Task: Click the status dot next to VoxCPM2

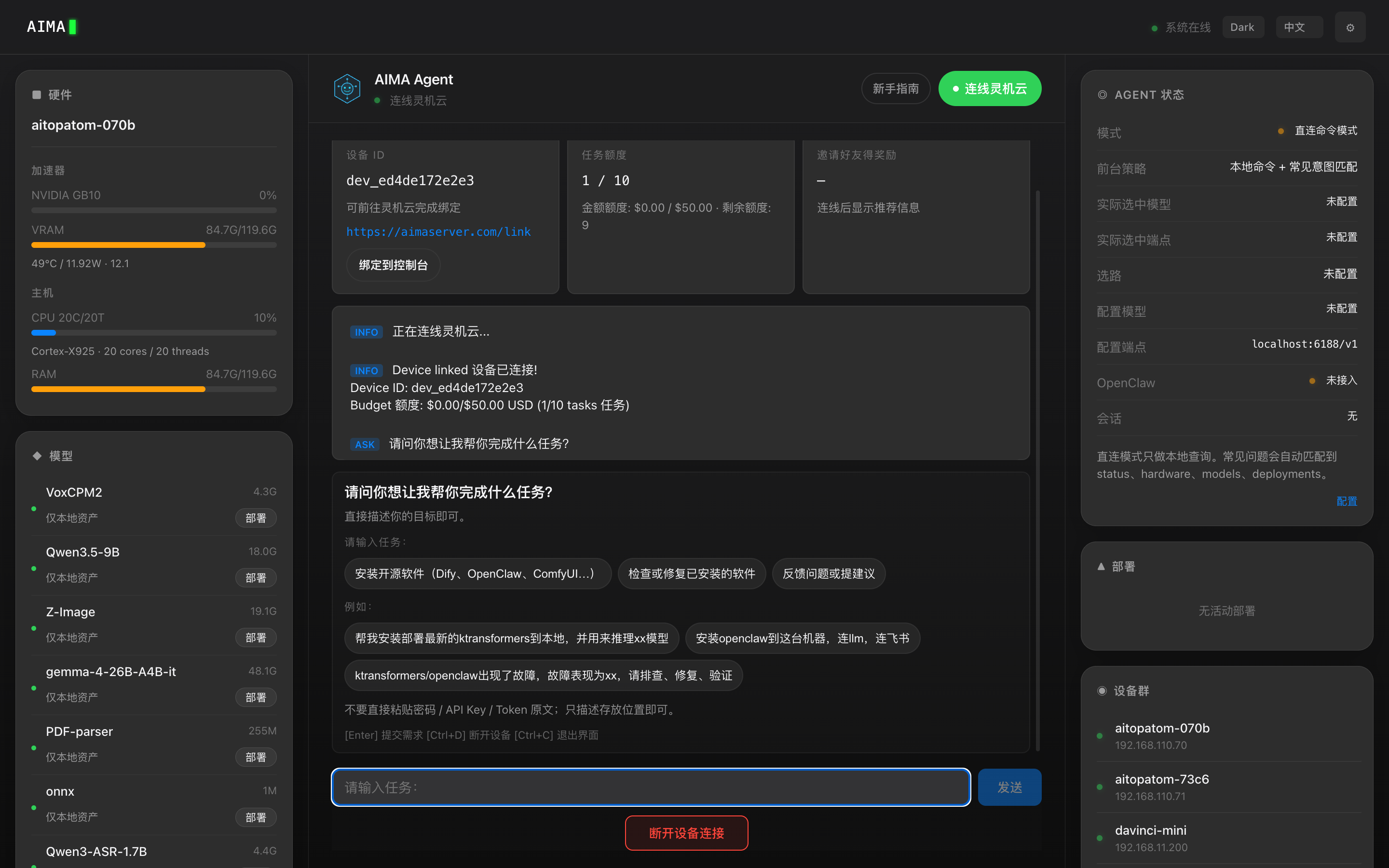Action: [34, 509]
